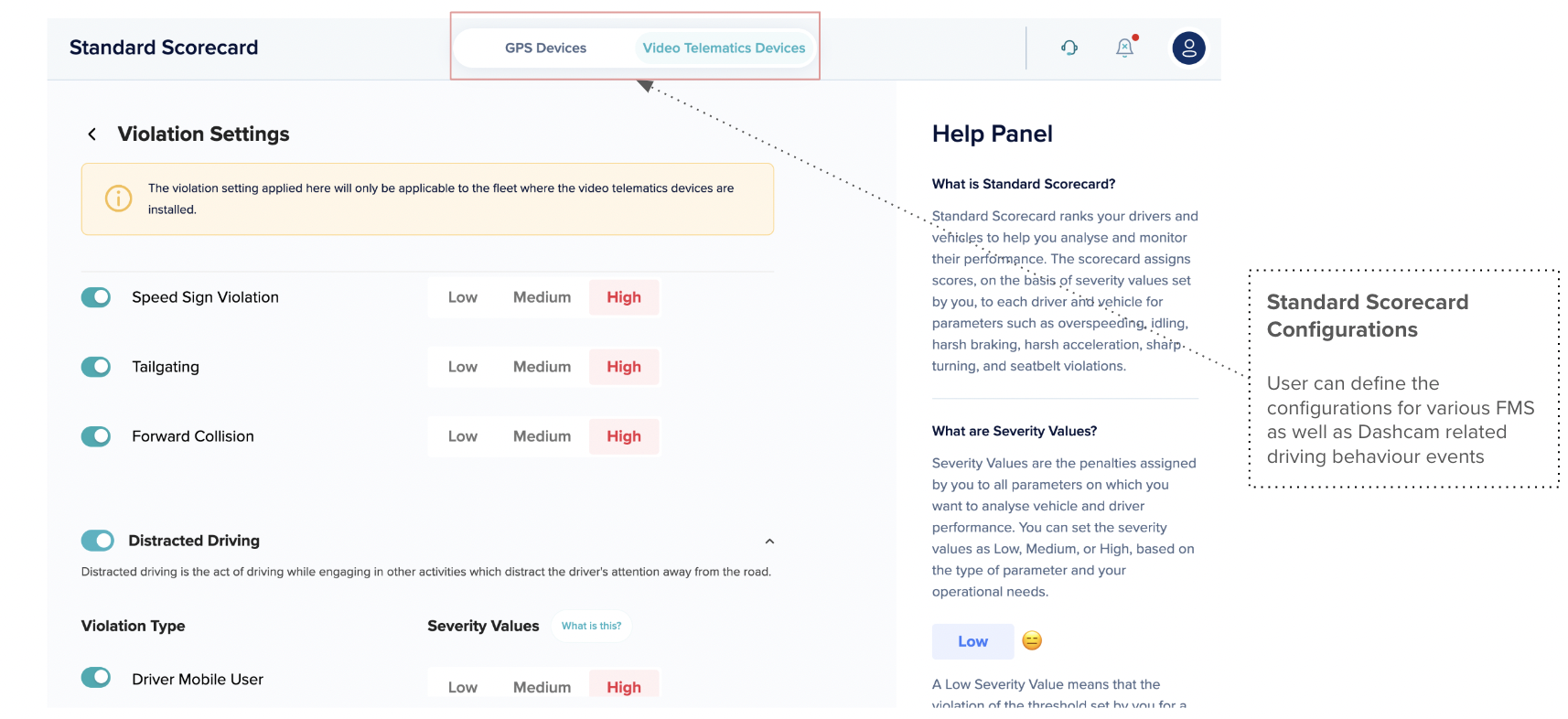Viewport: 1568px width, 719px height.
Task: Click the back arrow beside Violation Settings
Action: pyautogui.click(x=91, y=134)
